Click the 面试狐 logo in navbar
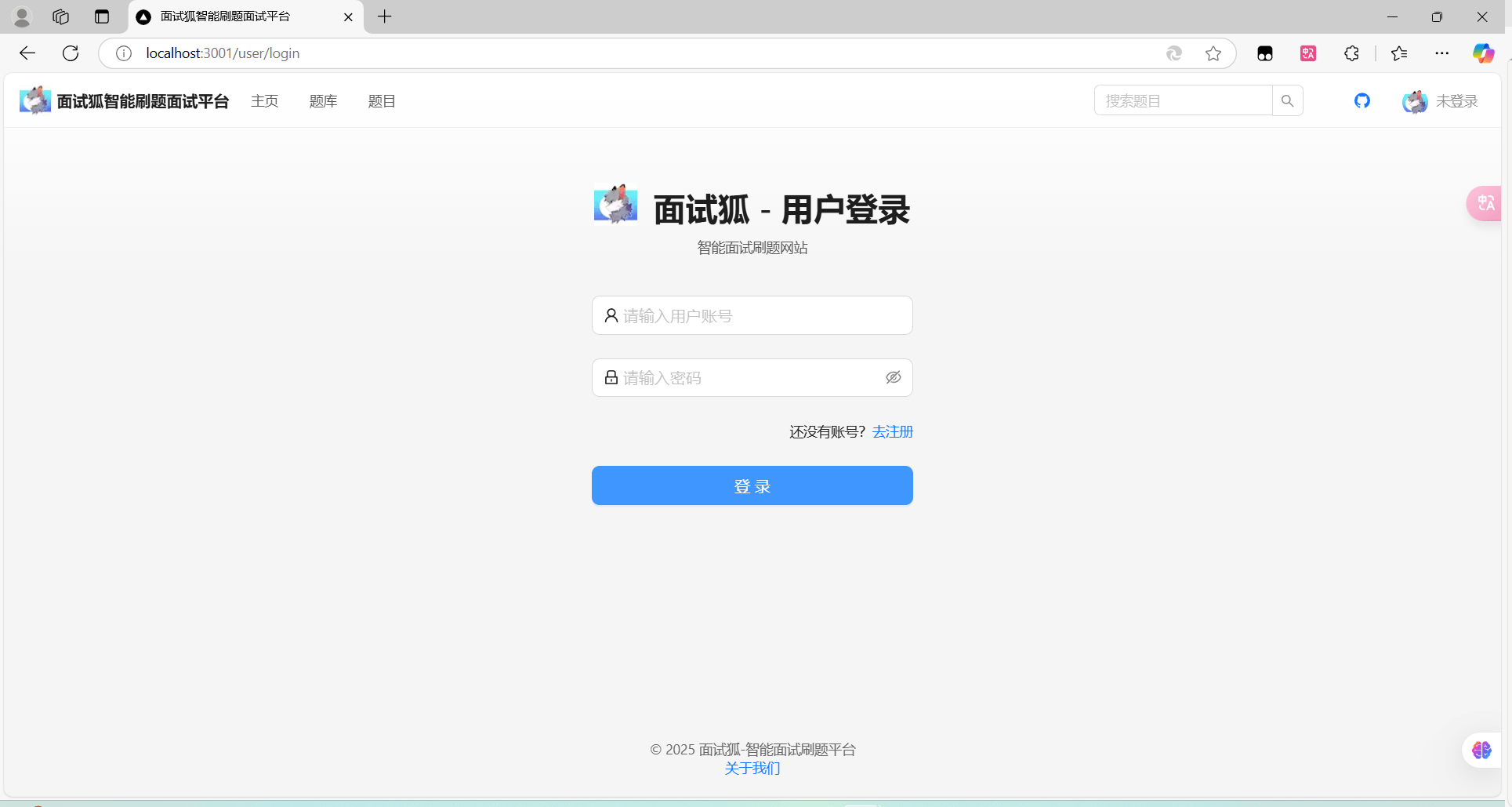The width and height of the screenshot is (1512, 807). pyautogui.click(x=35, y=100)
